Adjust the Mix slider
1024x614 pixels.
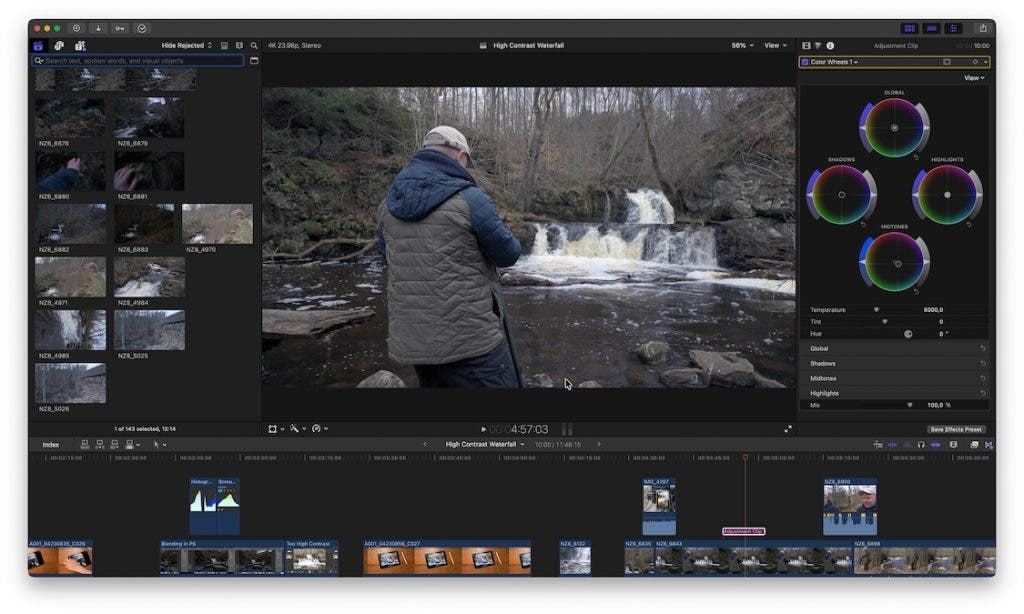pos(910,406)
